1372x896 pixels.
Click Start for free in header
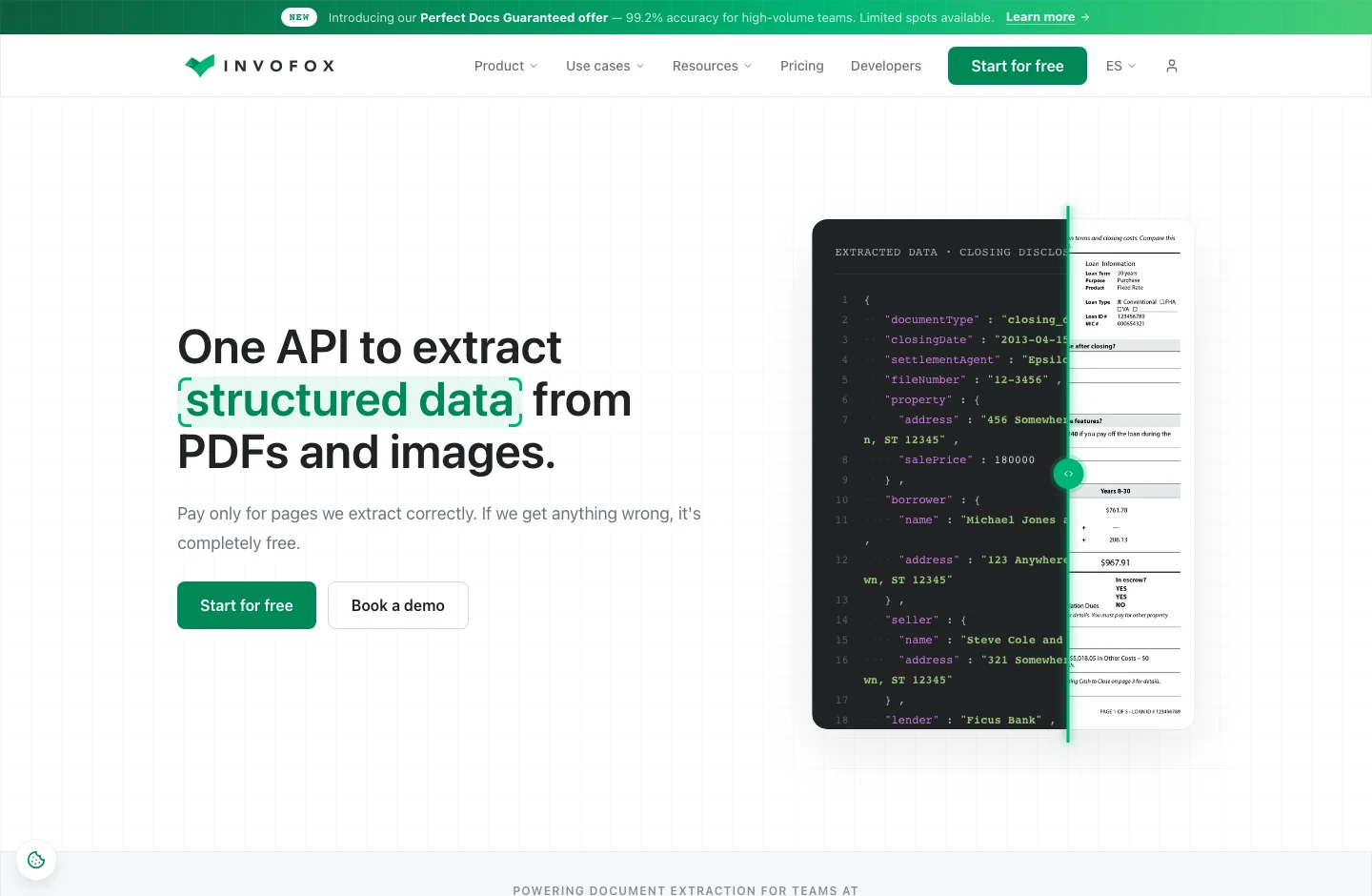pos(1018,66)
